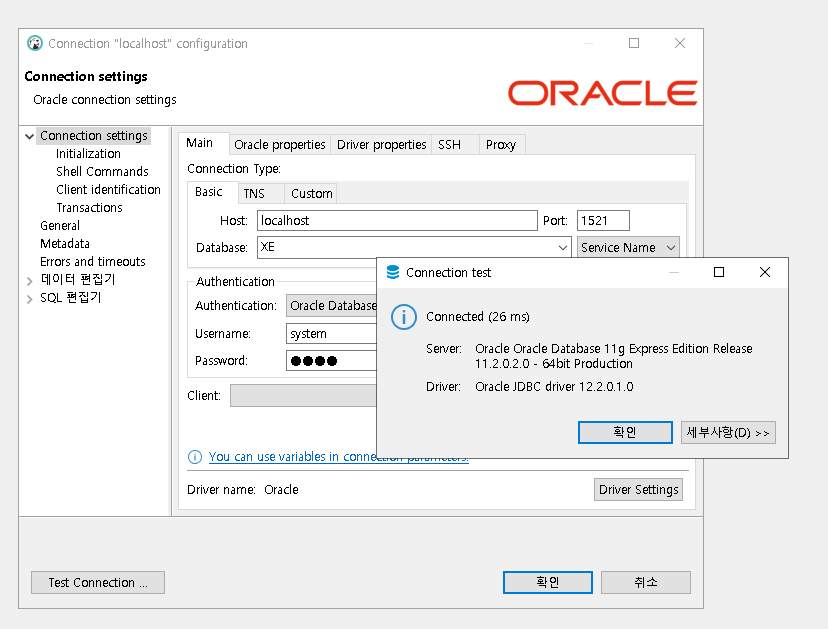The height and width of the screenshot is (629, 828).
Task: Click the Driver name: Oracle label
Action: [243, 490]
